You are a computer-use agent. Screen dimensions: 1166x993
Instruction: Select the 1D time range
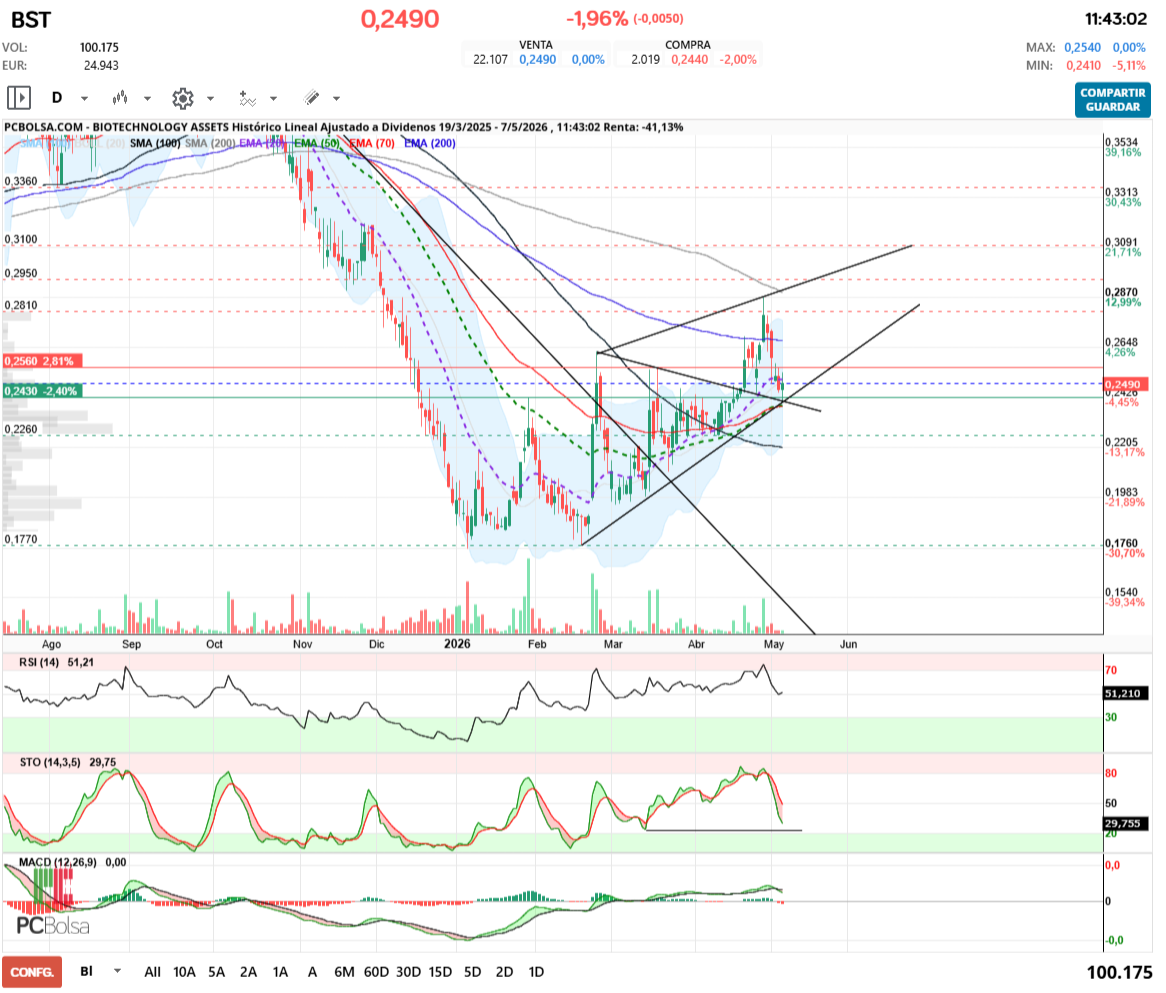[536, 971]
